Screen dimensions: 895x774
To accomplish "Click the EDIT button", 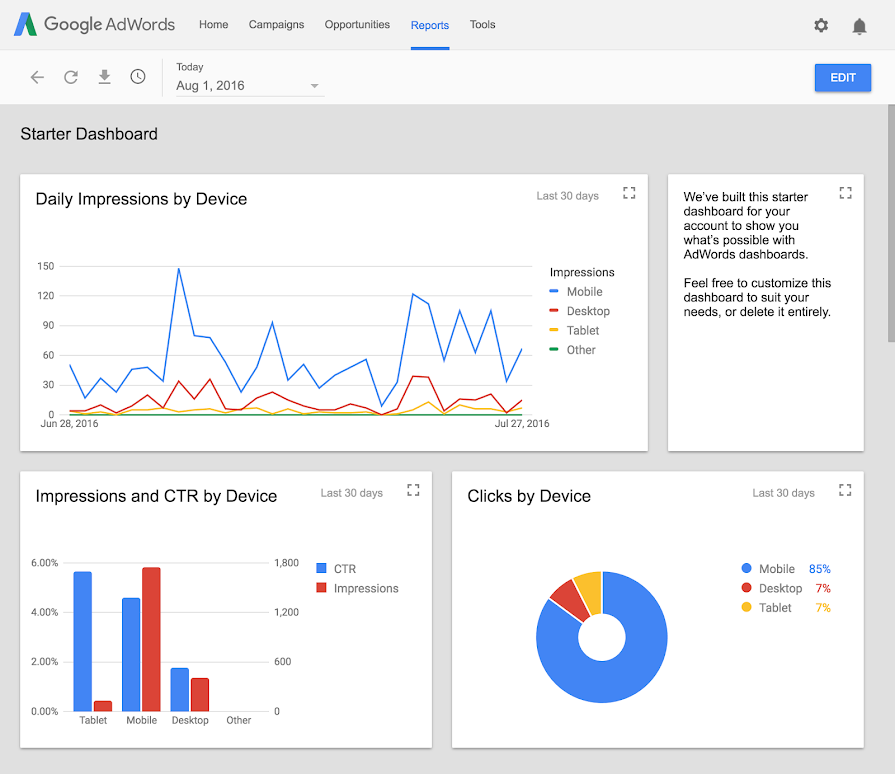I will click(x=842, y=78).
